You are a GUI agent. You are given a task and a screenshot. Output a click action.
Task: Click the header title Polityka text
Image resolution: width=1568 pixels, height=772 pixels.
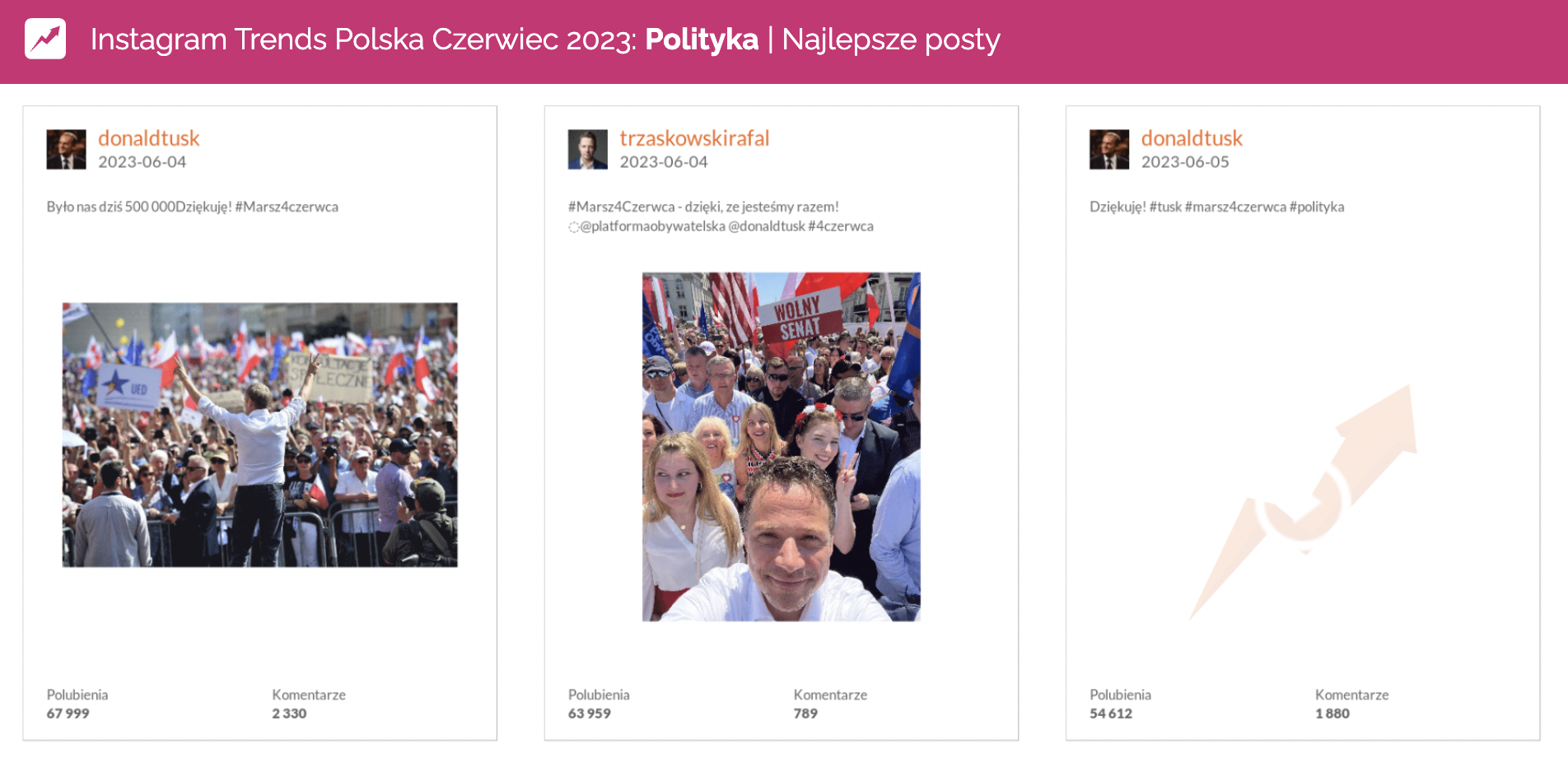702,40
